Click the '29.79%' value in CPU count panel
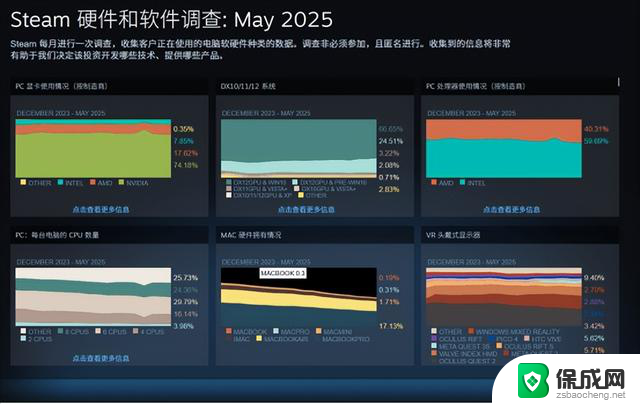The image size is (640, 404). 186,302
